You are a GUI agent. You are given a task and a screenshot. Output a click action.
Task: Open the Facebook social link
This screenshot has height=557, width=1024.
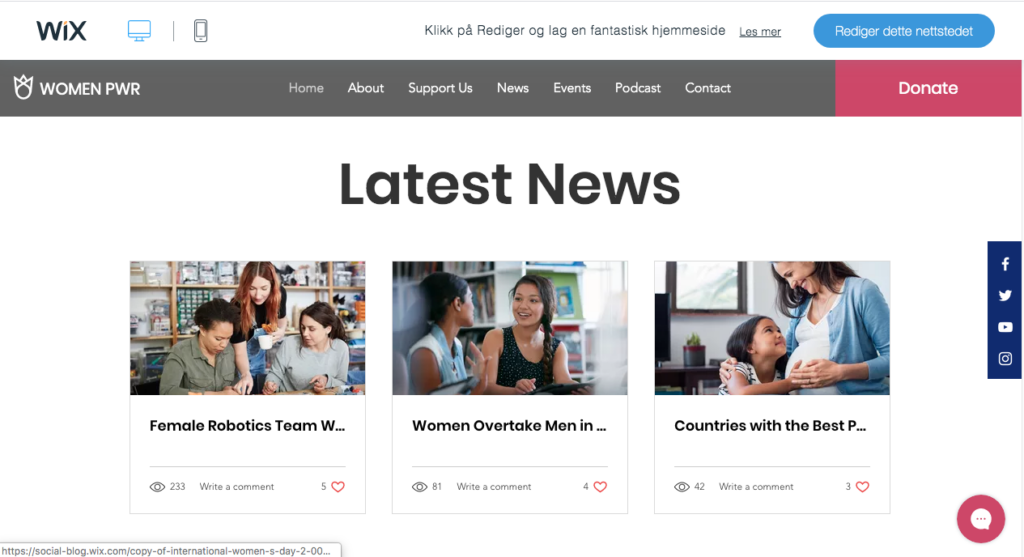(x=1005, y=265)
